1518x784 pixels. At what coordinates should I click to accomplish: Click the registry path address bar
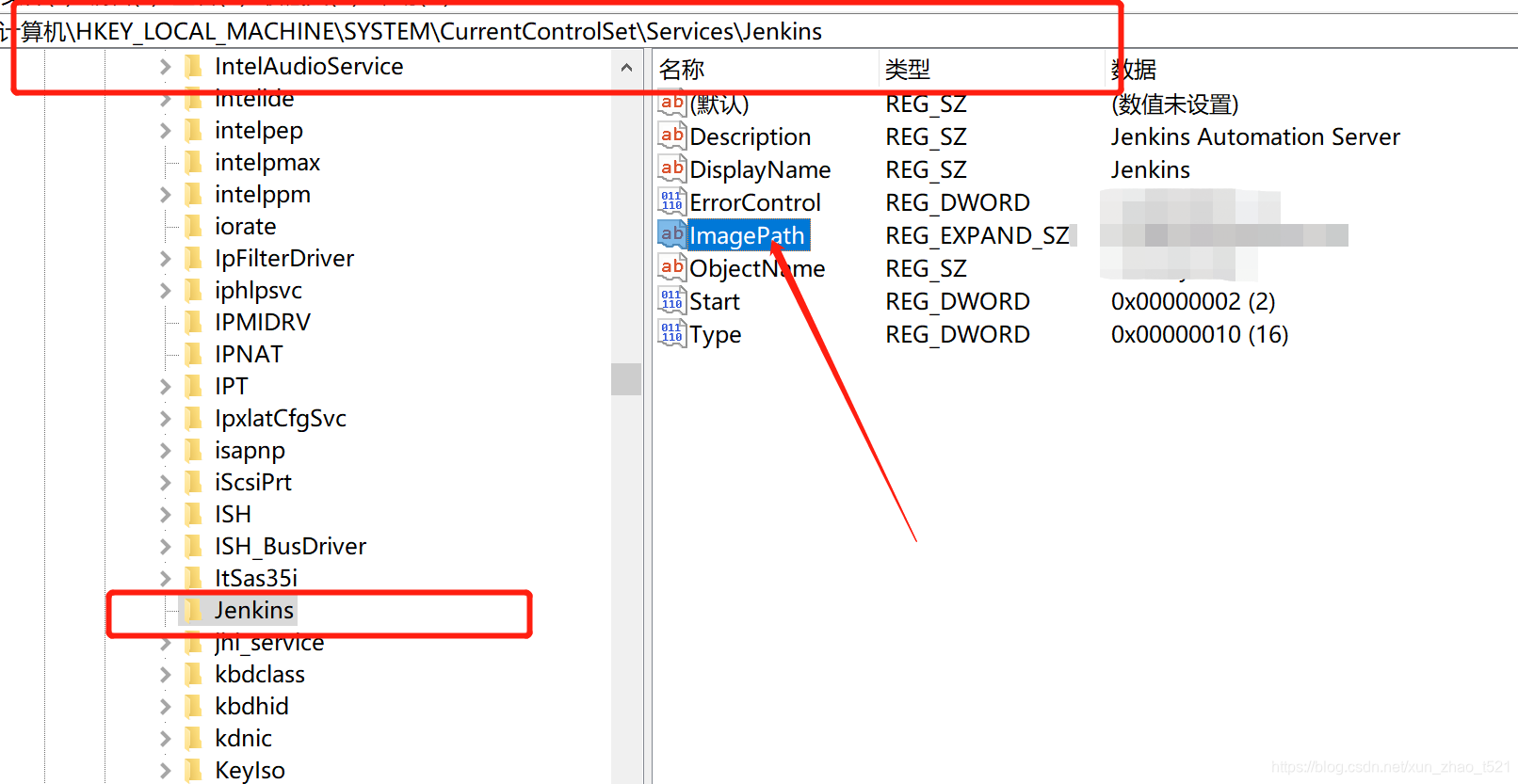(x=758, y=31)
